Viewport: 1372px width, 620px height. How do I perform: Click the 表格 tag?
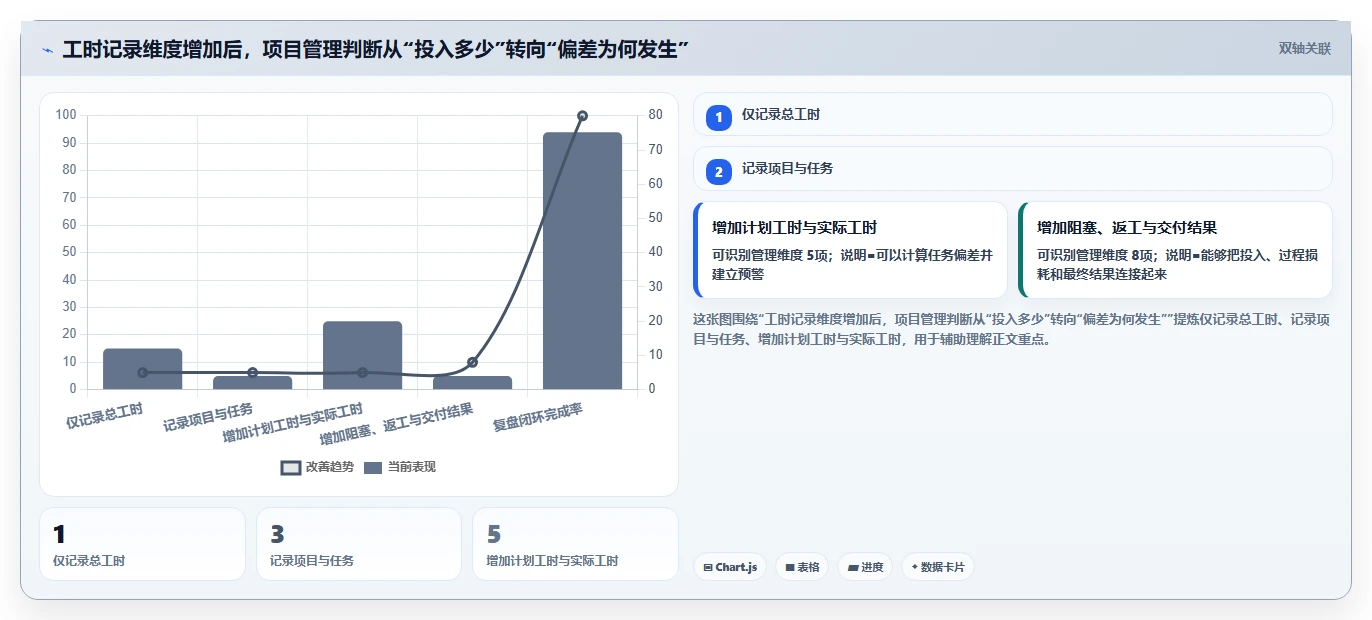pos(802,567)
